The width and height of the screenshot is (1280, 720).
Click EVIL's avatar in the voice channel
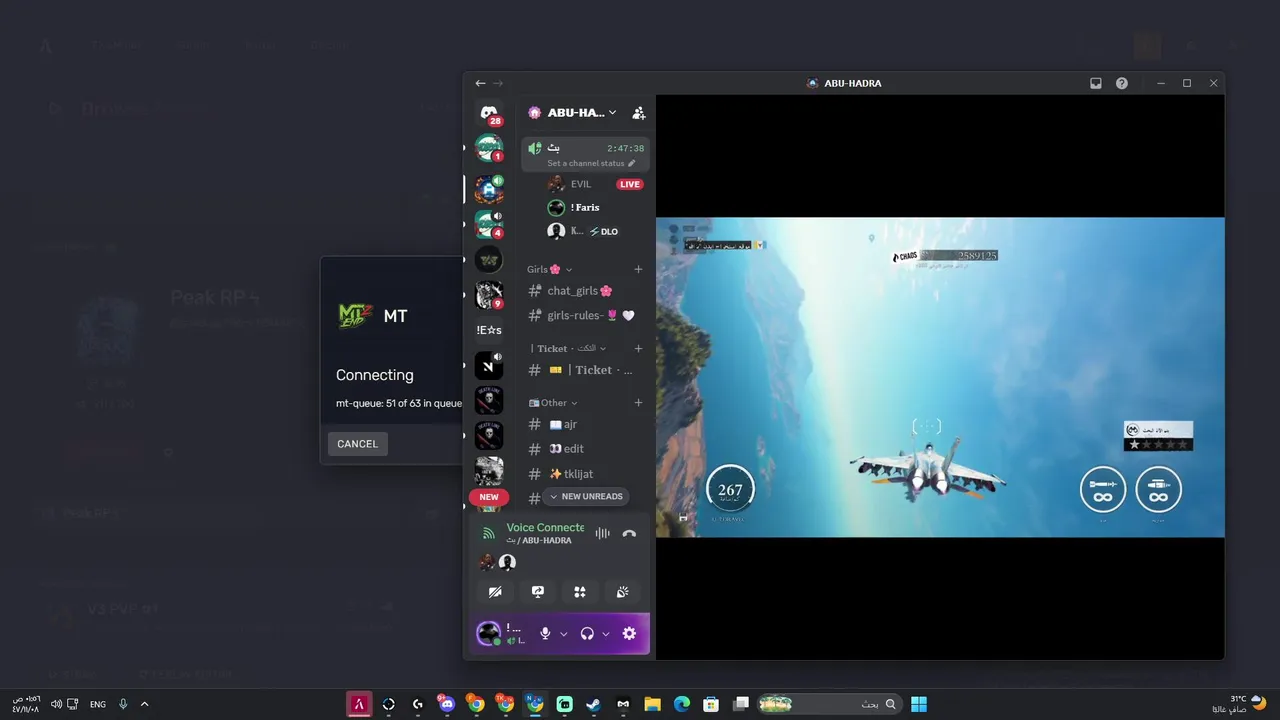[x=556, y=184]
